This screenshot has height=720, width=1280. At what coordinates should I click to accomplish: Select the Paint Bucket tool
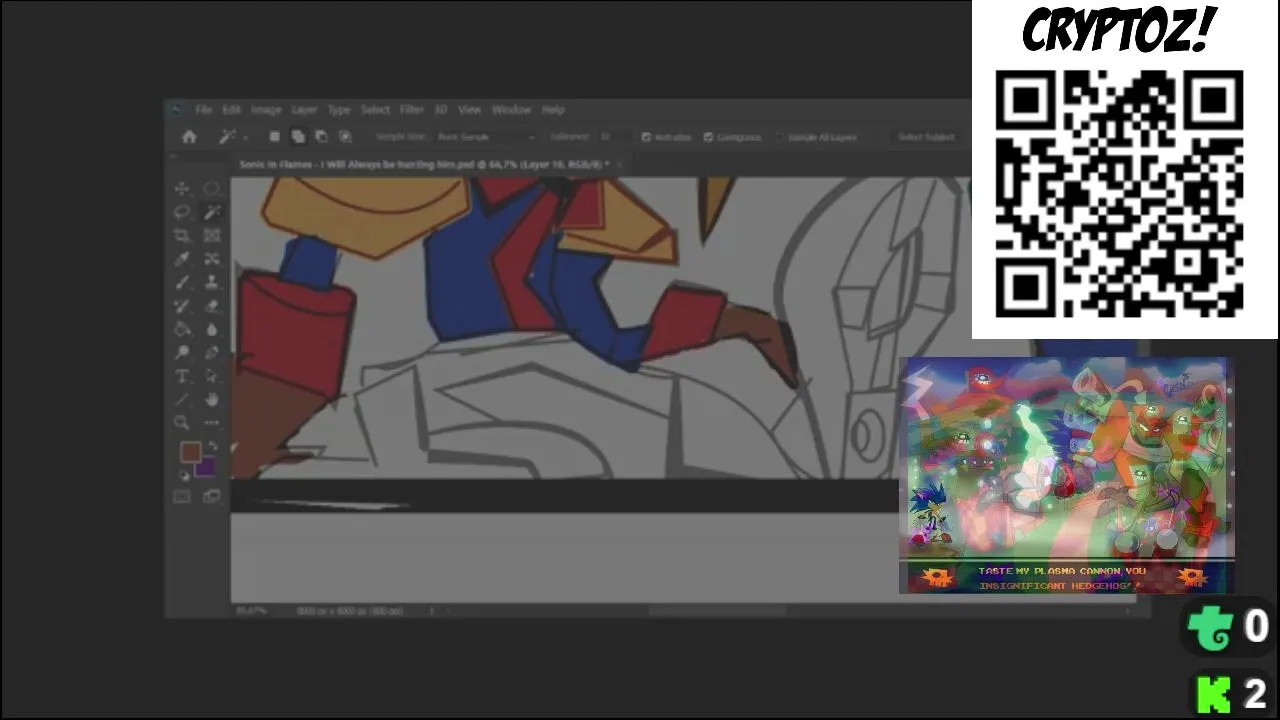point(182,329)
